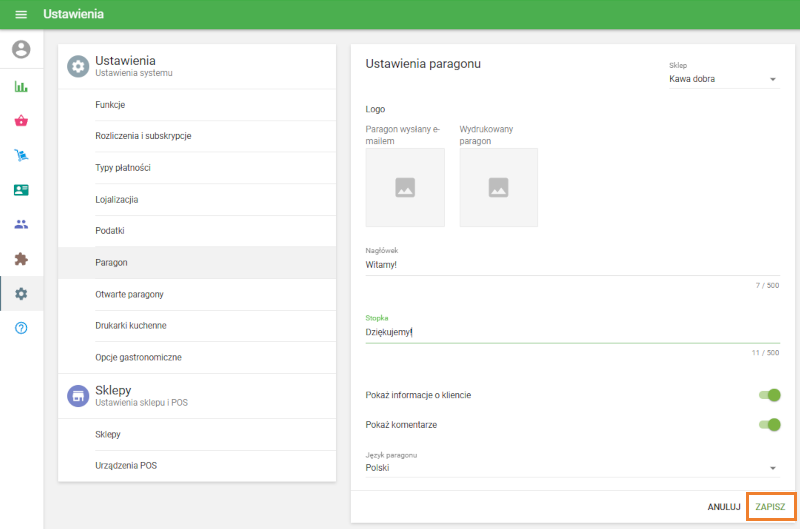800x529 pixels.
Task: Click the Nagłówek header text field
Action: pyautogui.click(x=572, y=265)
